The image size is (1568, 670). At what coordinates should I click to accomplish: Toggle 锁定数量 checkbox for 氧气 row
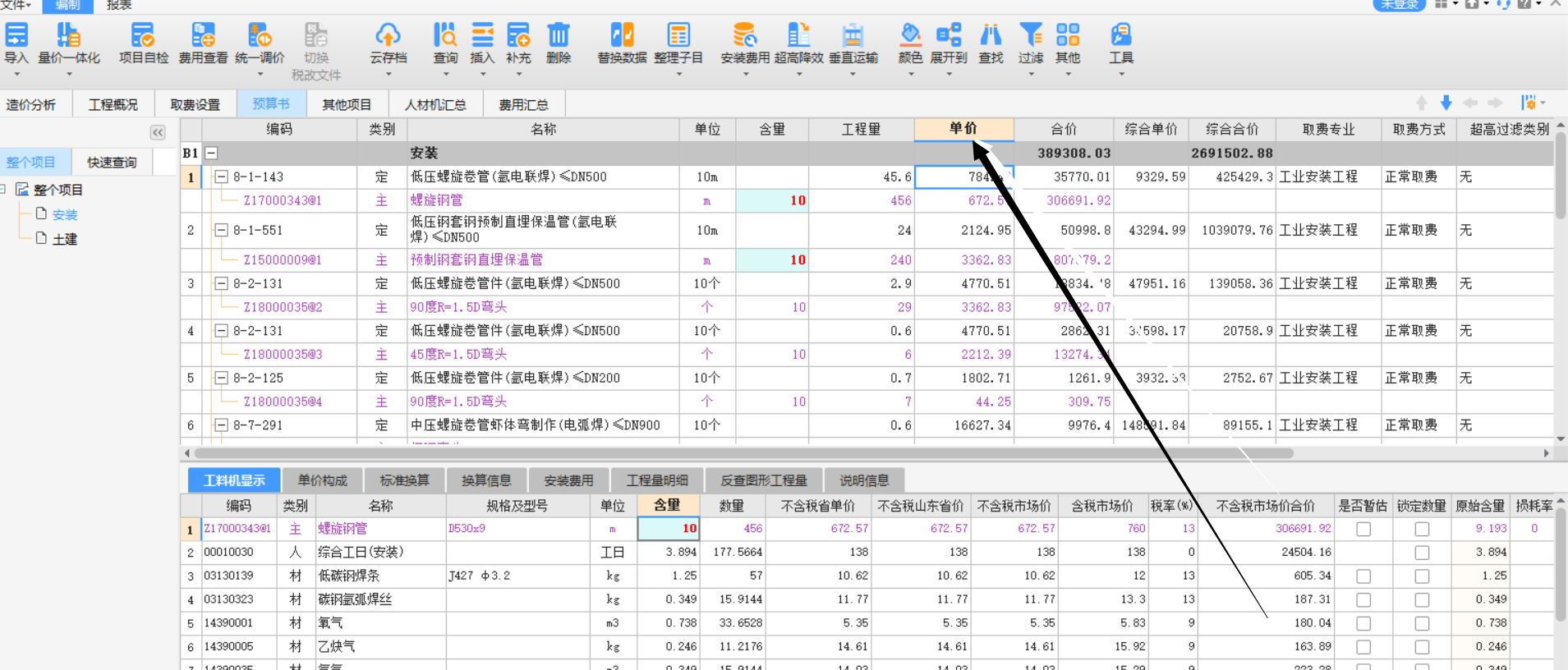pos(1422,624)
